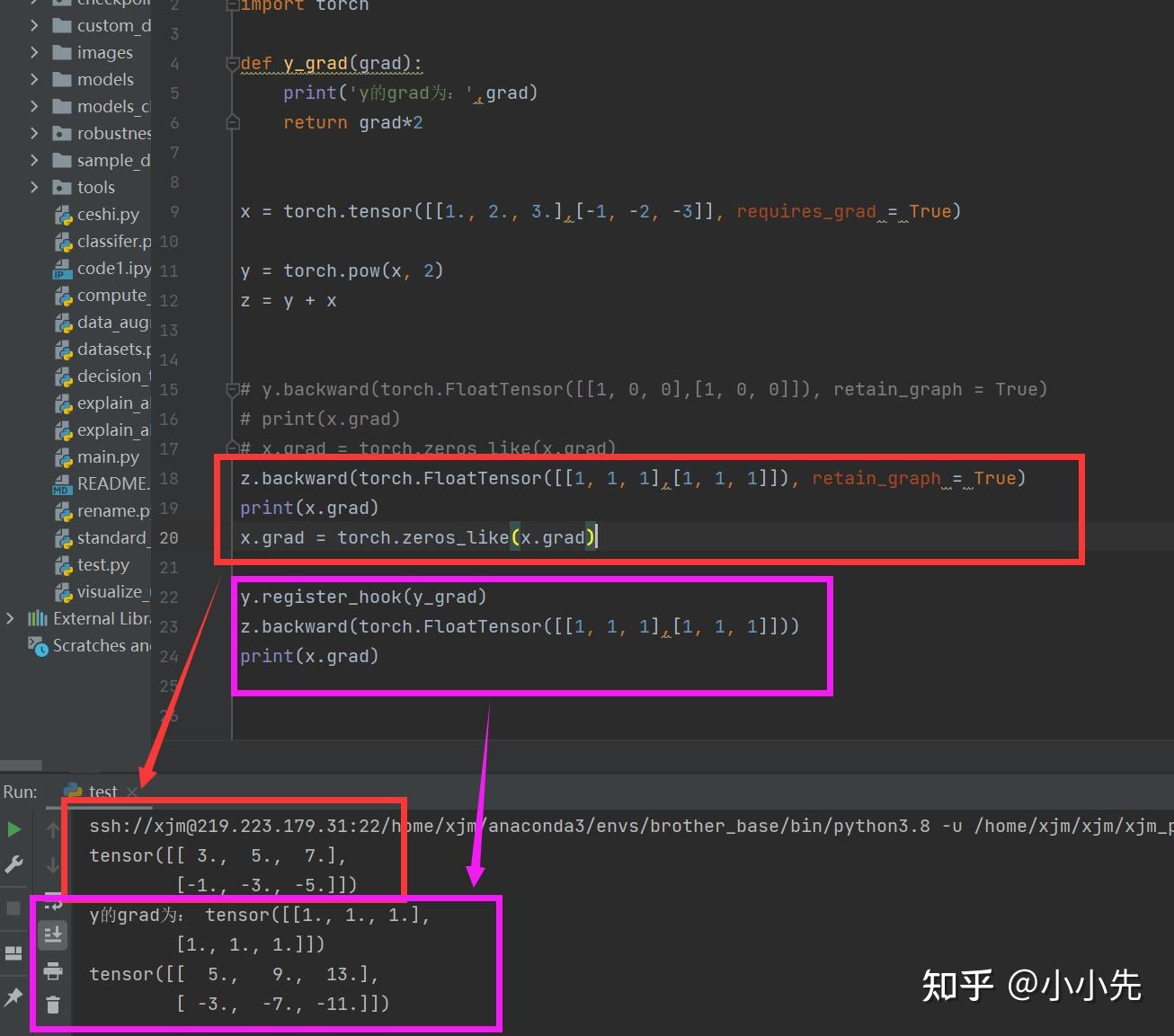Toggle the Scroll to End console option
Viewport: 1174px width, 1036px height.
[53, 934]
